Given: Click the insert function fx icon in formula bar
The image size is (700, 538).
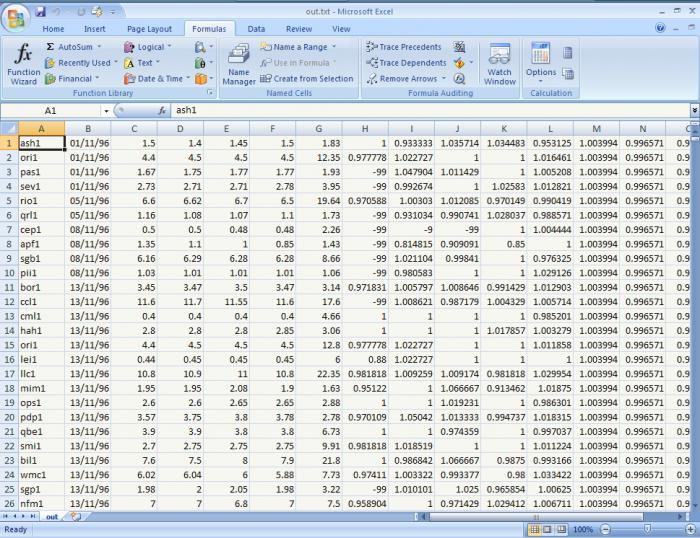Looking at the screenshot, I should click(x=162, y=110).
